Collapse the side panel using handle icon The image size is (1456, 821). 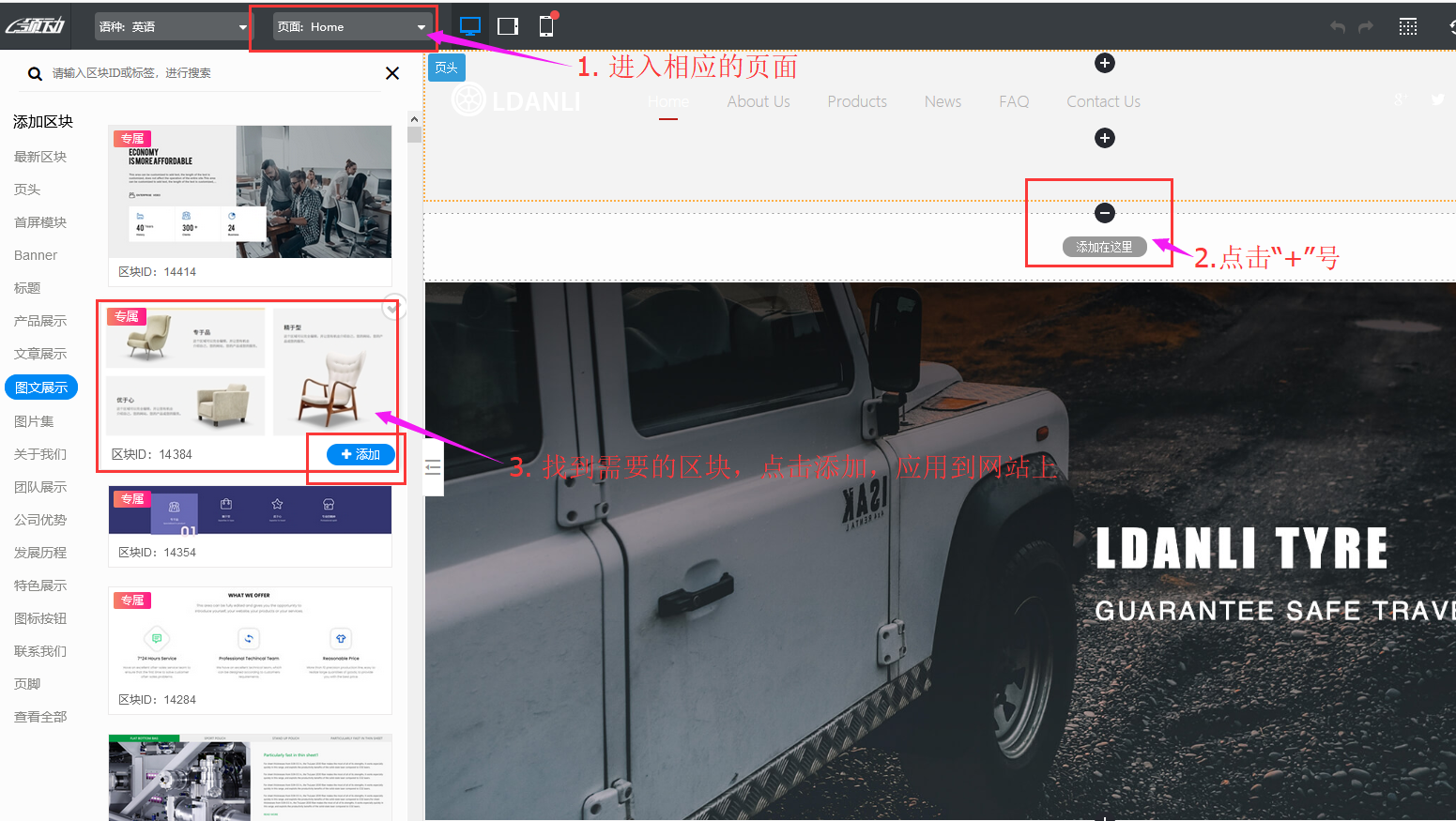(433, 467)
